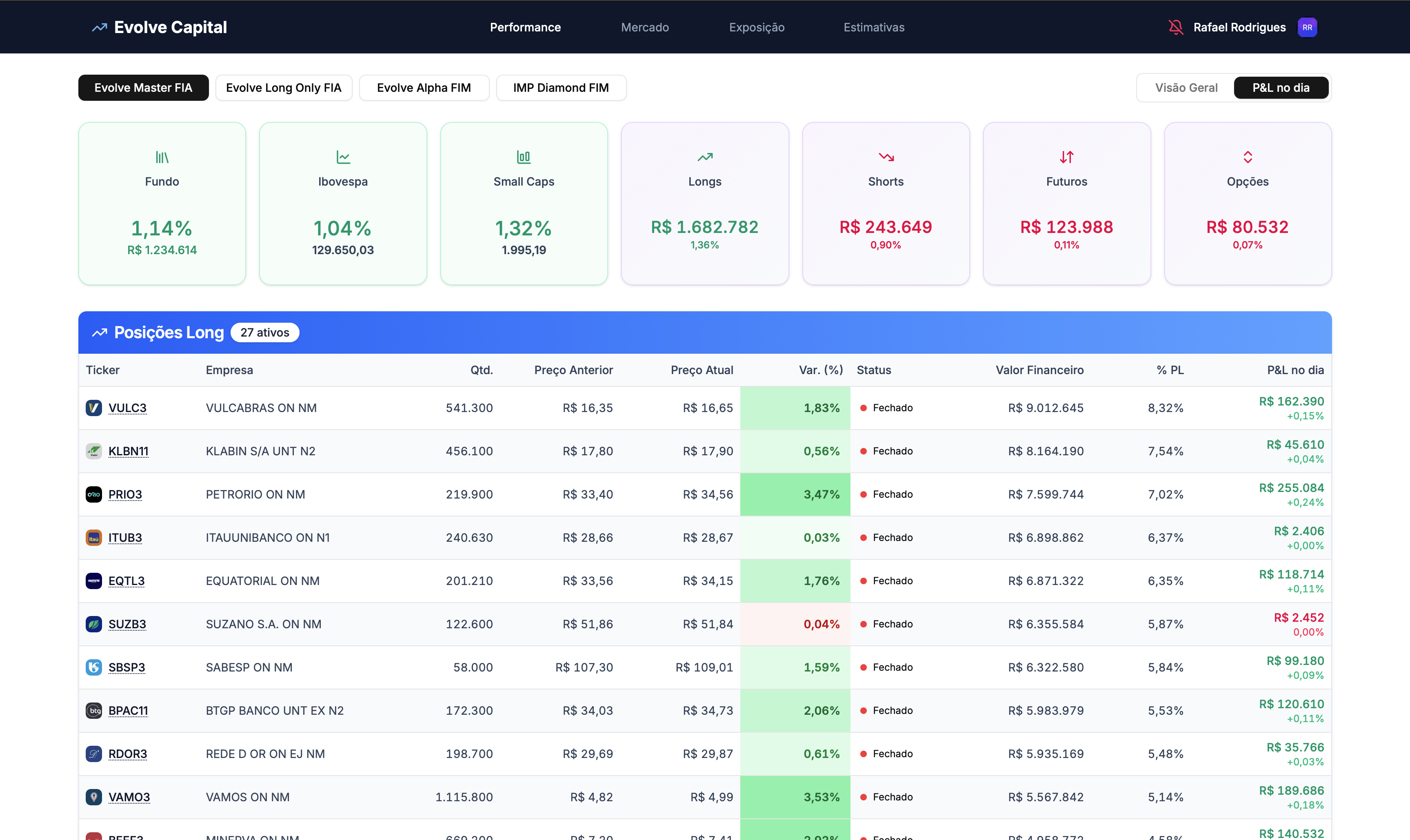Click the Shorts downward trend icon

tap(886, 157)
